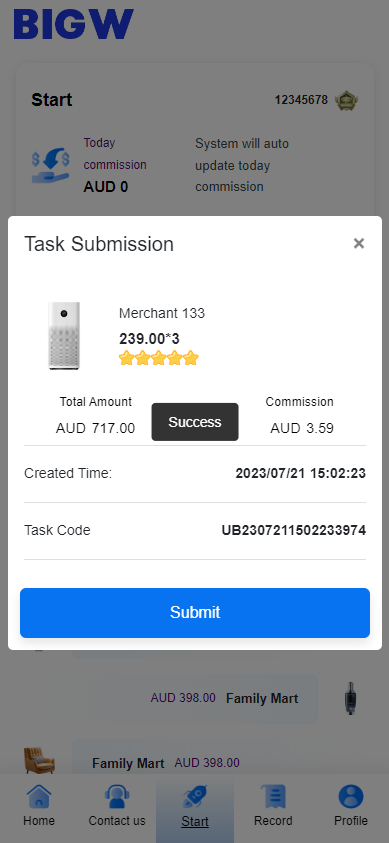Select the black device product thumbnail

[x=350, y=698]
